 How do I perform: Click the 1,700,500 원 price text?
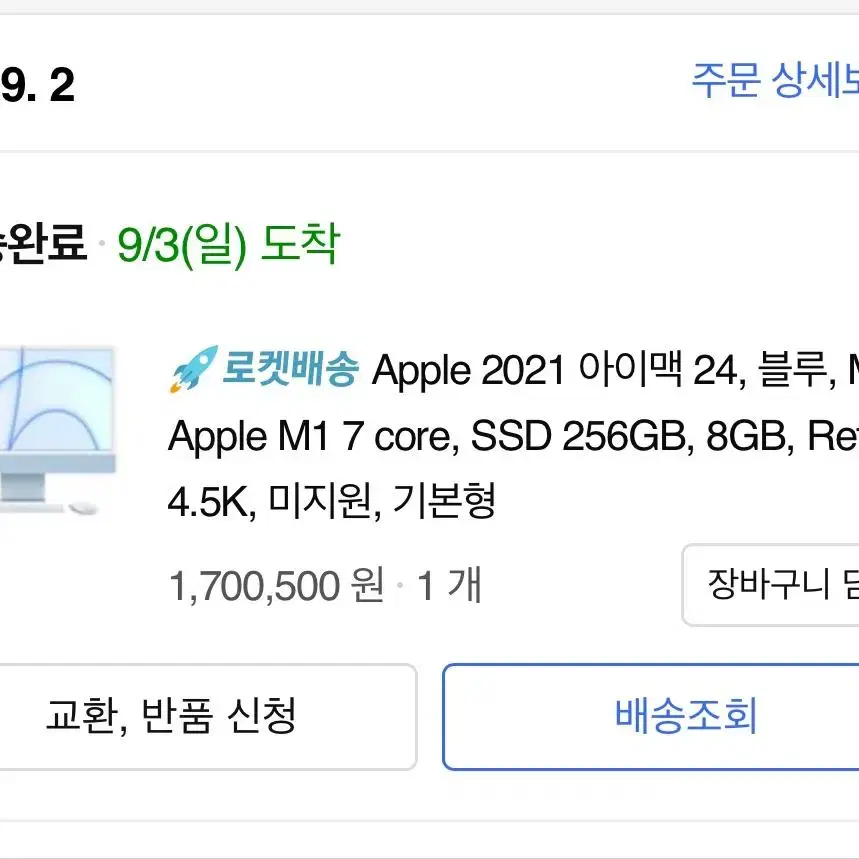[276, 586]
